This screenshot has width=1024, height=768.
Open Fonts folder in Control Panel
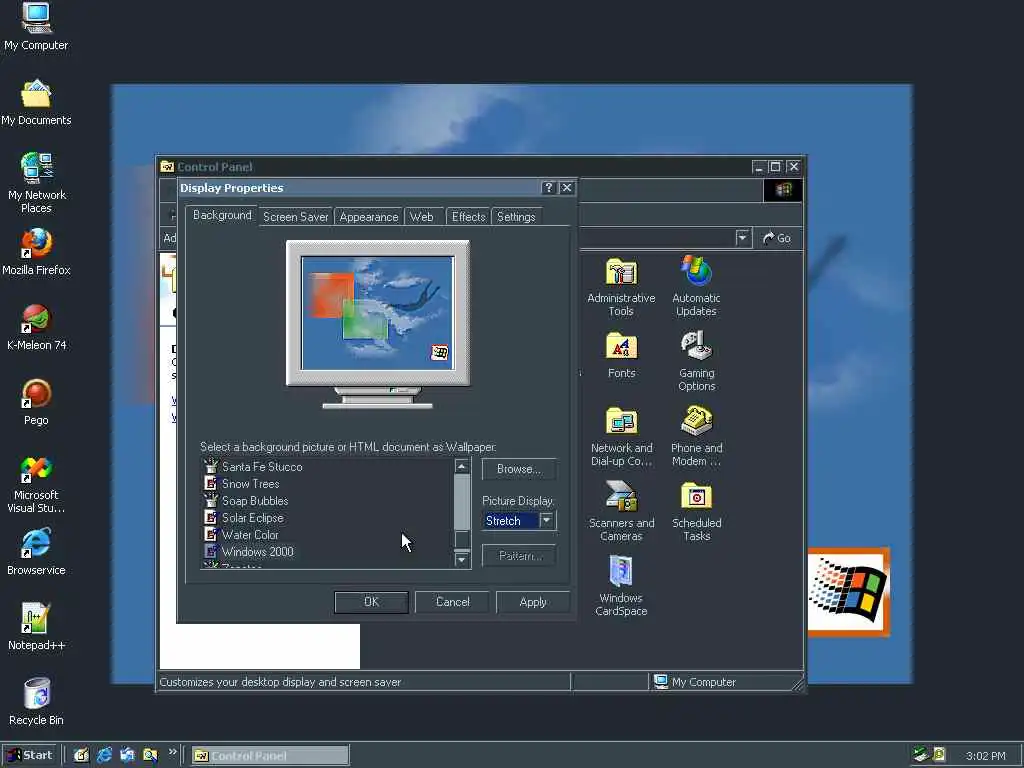621,355
